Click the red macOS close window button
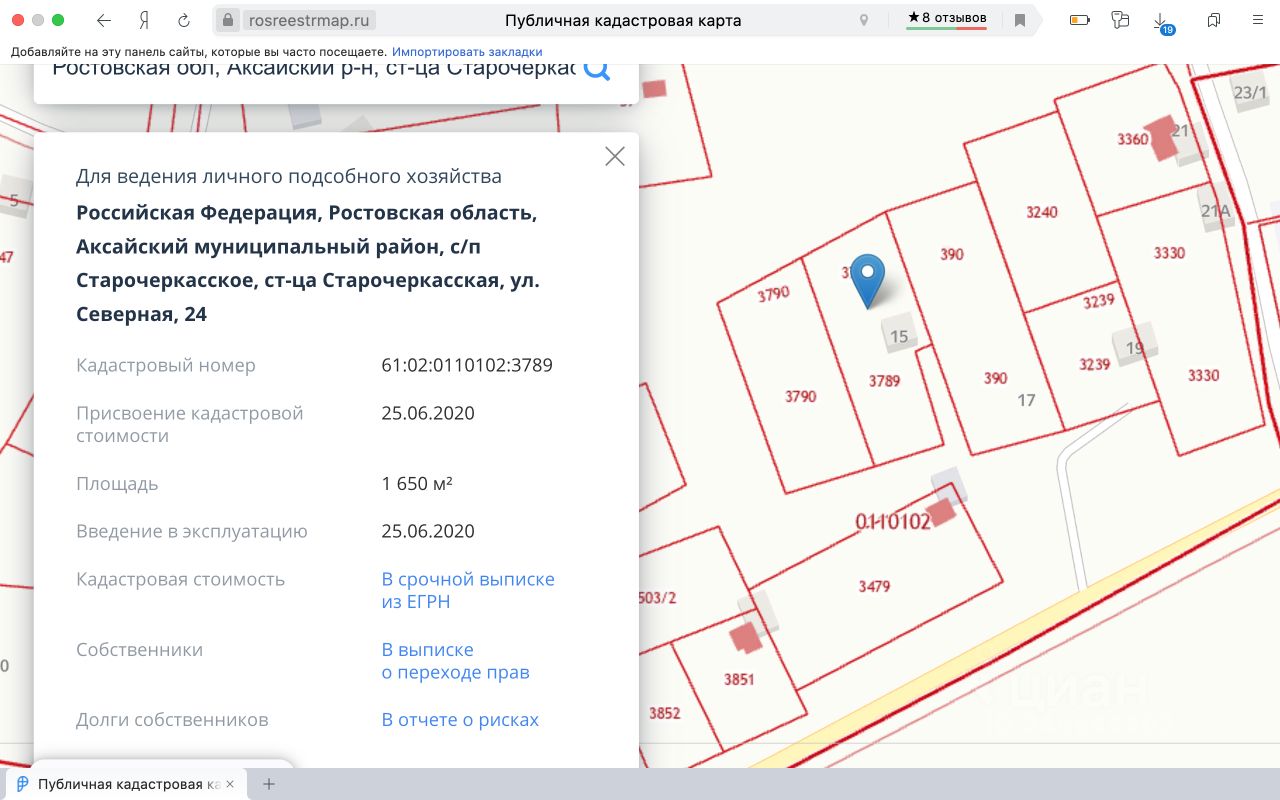 click(18, 20)
